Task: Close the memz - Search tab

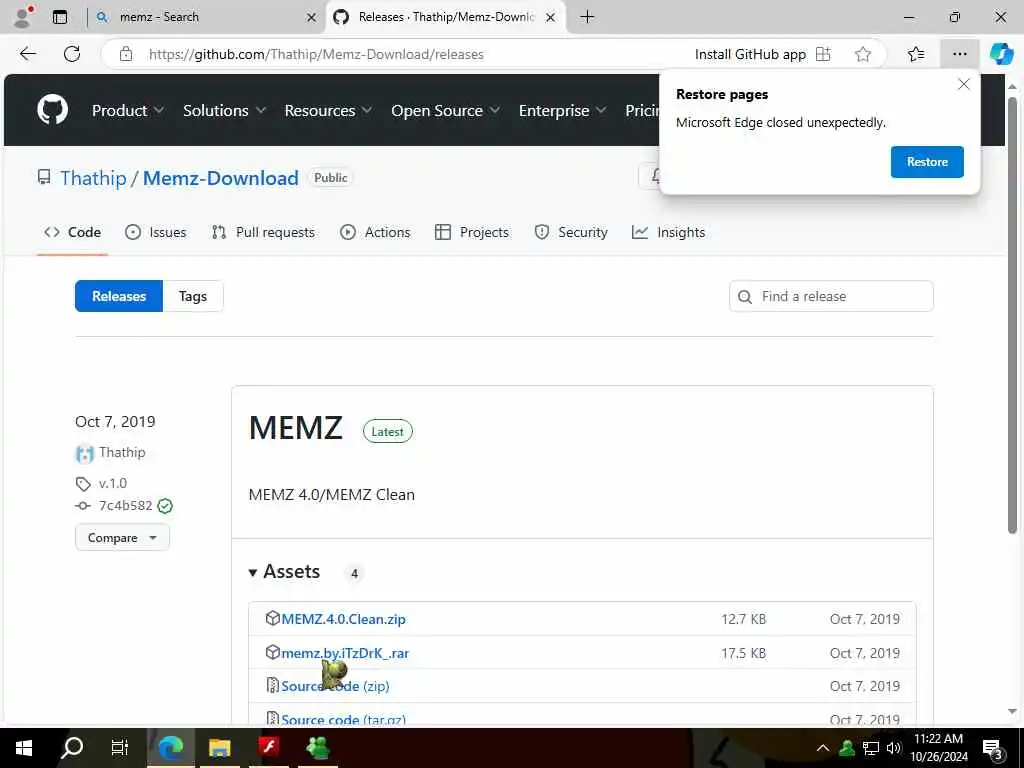Action: click(312, 18)
